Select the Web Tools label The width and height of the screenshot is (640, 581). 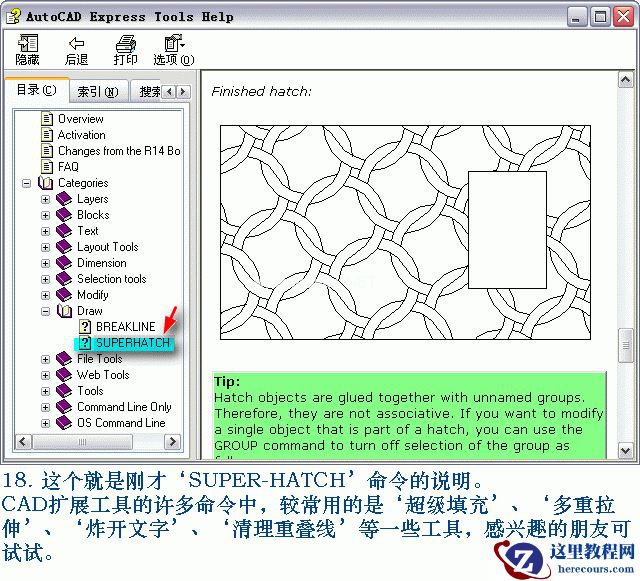pos(103,375)
